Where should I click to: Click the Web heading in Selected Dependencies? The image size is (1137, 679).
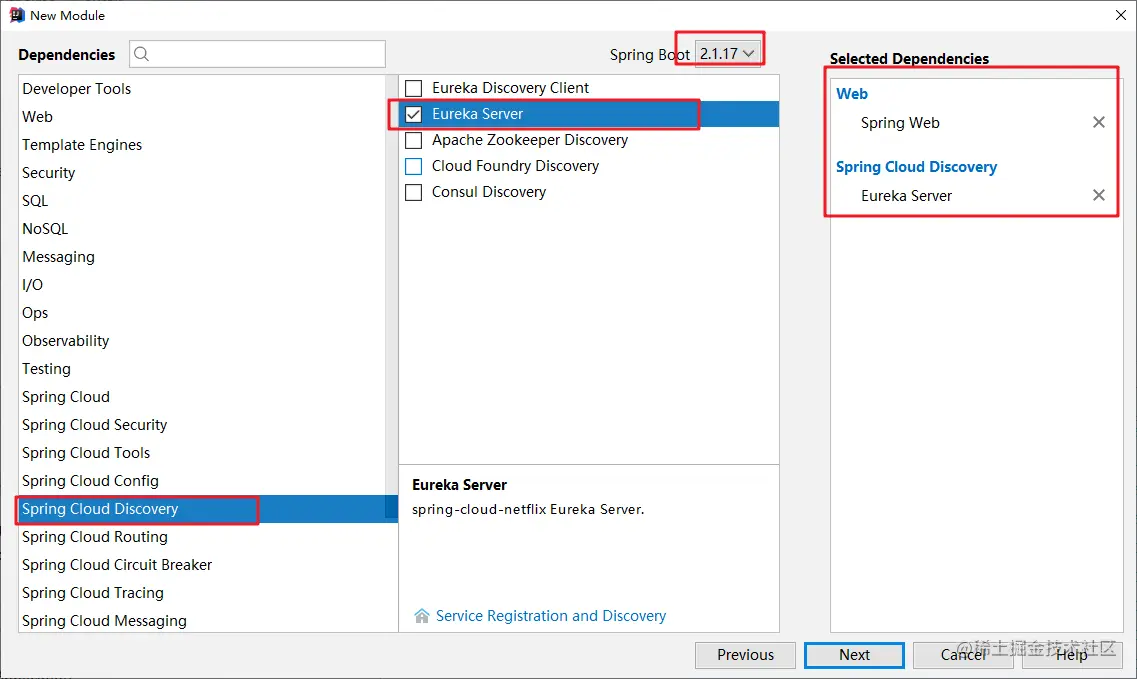(x=851, y=94)
